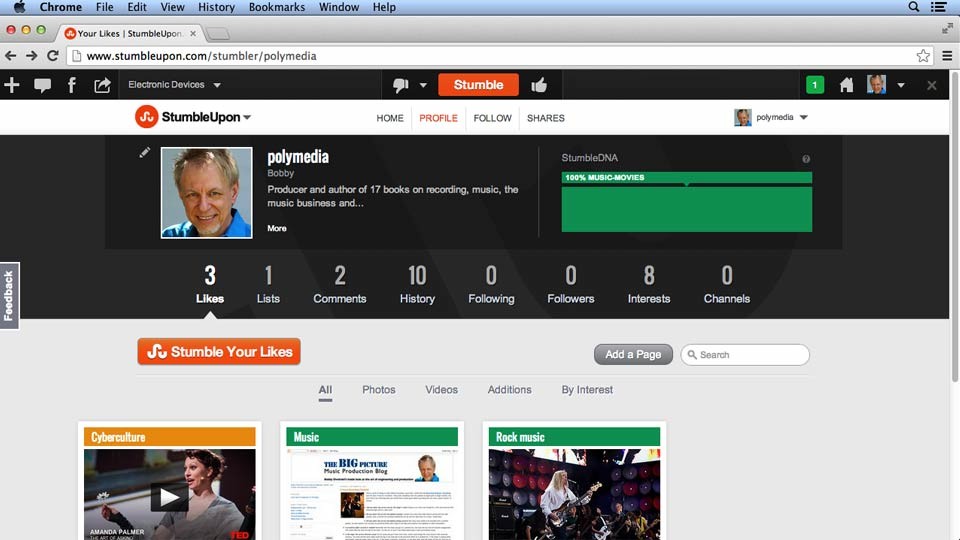The width and height of the screenshot is (960, 540).
Task: Click the browser forward arrow
Action: [x=32, y=56]
